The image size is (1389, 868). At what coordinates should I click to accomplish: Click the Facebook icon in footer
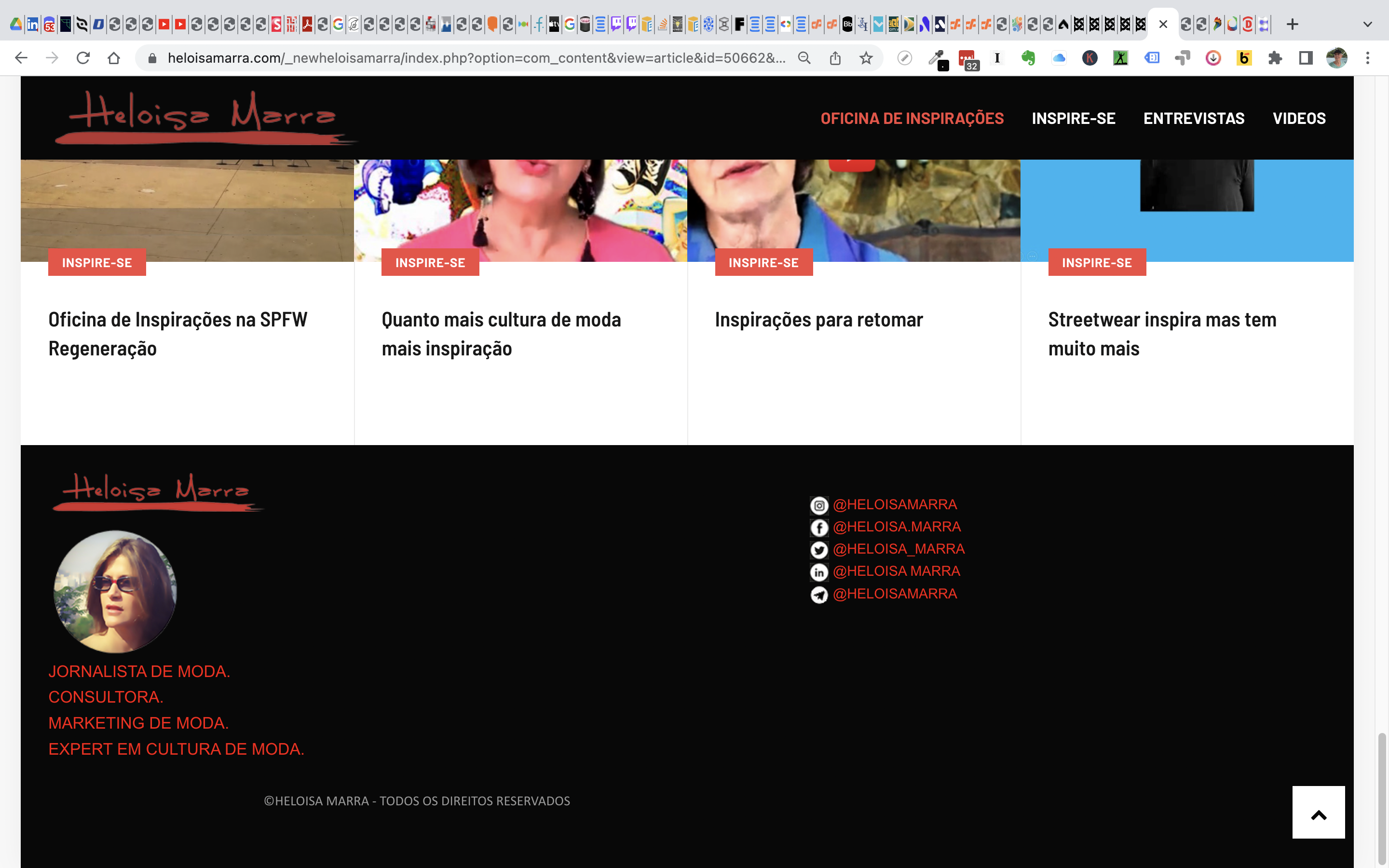(x=818, y=527)
